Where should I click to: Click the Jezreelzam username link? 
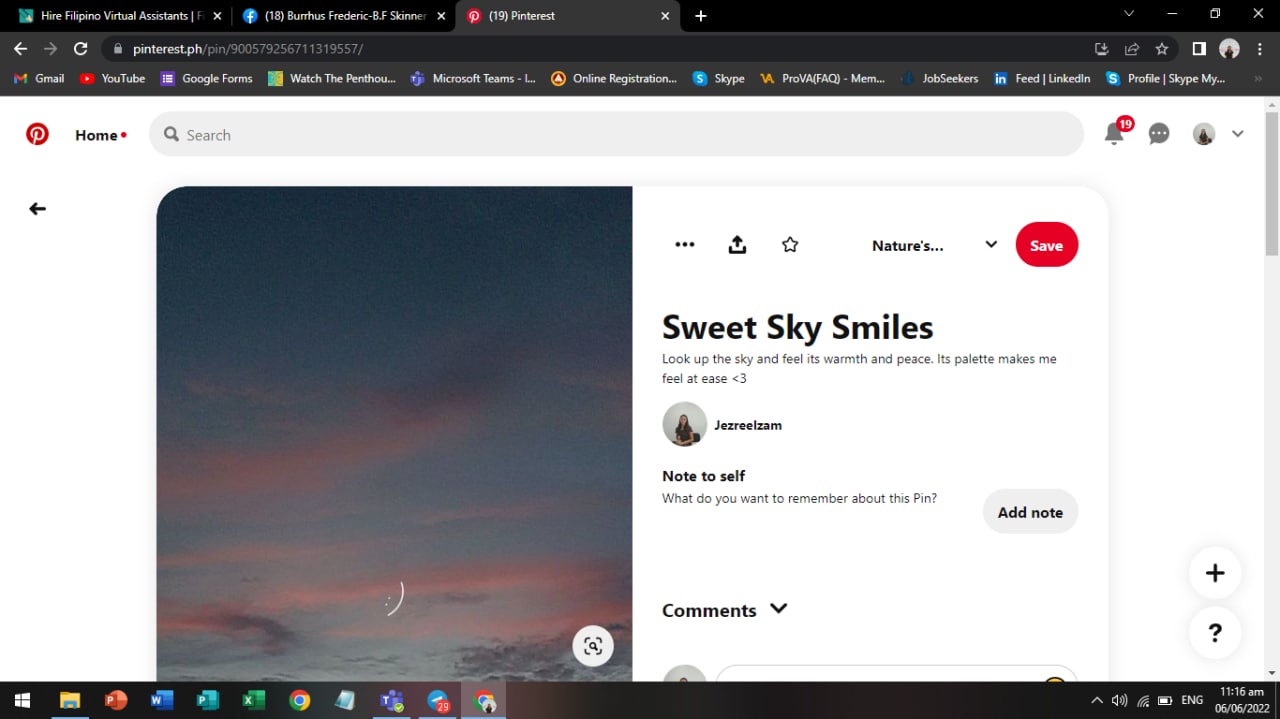pos(748,425)
